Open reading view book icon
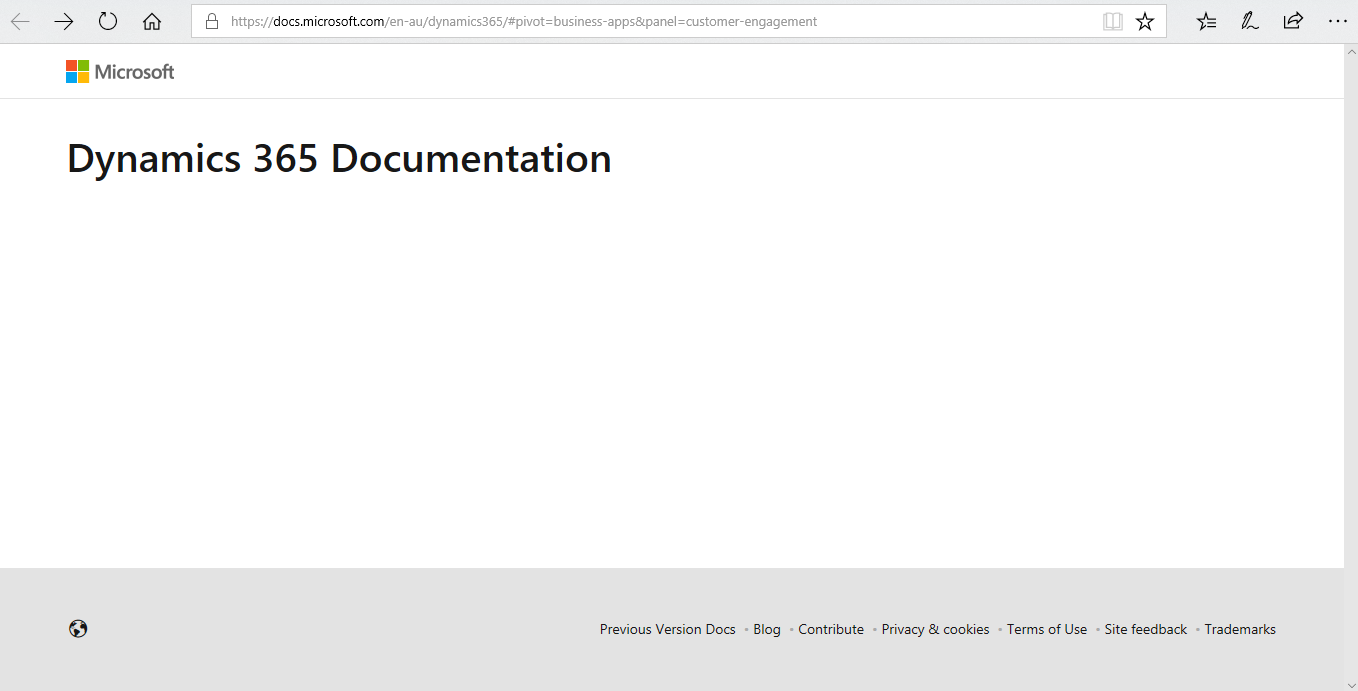The height and width of the screenshot is (691, 1358). pyautogui.click(x=1113, y=21)
